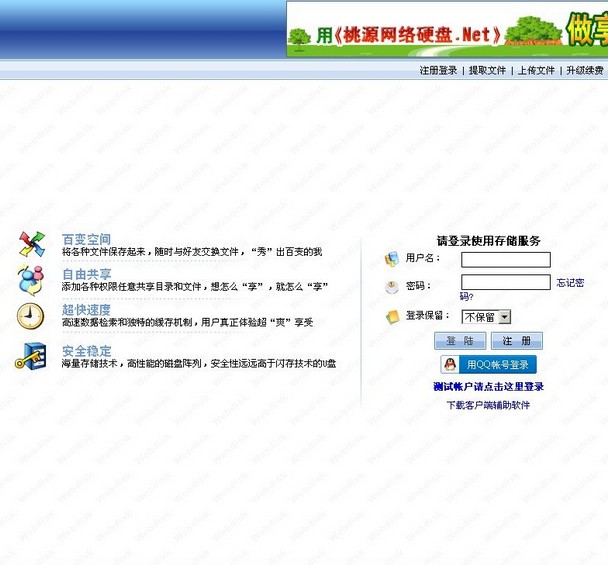Click the QQ penguin icon
608x565 pixels.
click(x=450, y=365)
